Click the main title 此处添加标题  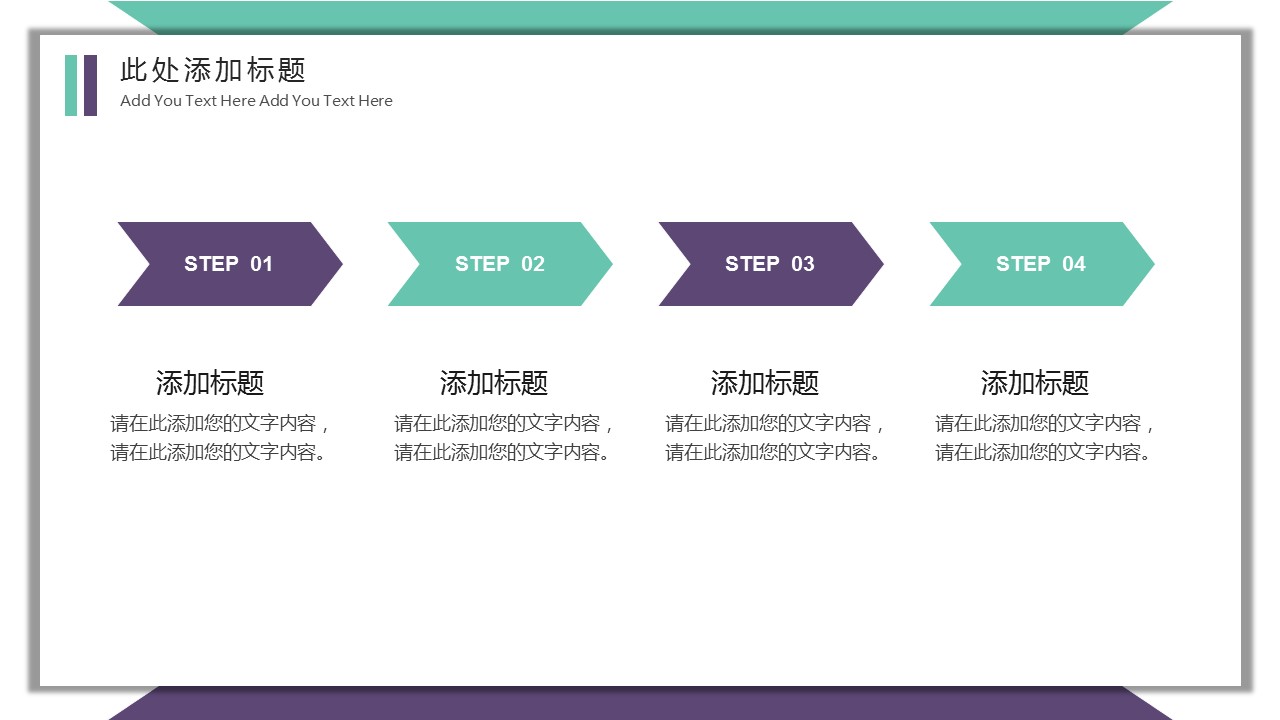click(213, 70)
